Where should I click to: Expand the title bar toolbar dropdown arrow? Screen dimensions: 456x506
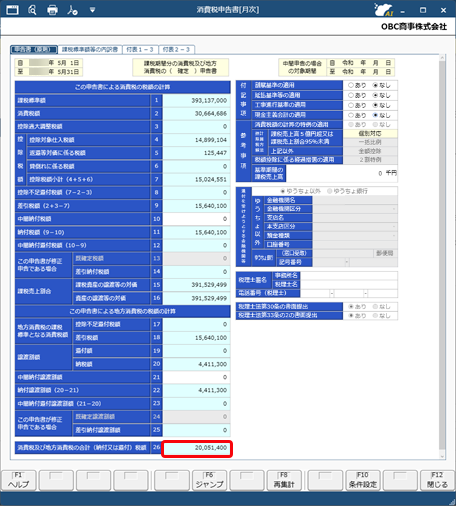point(92,10)
